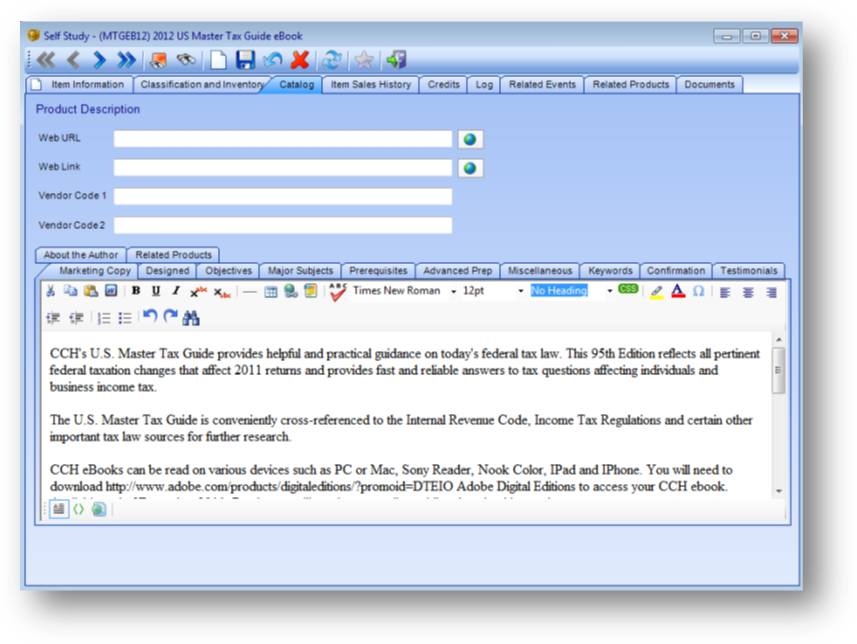Undo the last edit in the editor toolbar
The width and height of the screenshot is (857, 644).
point(150,317)
